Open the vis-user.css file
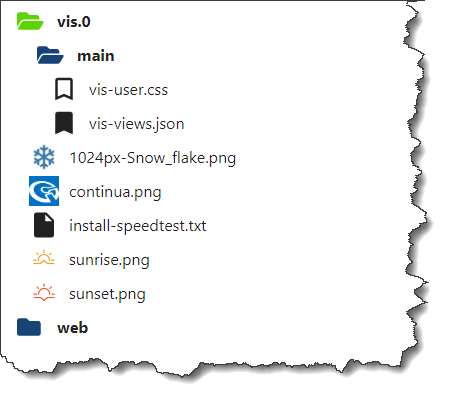This screenshot has width=449, height=398. (x=128, y=90)
